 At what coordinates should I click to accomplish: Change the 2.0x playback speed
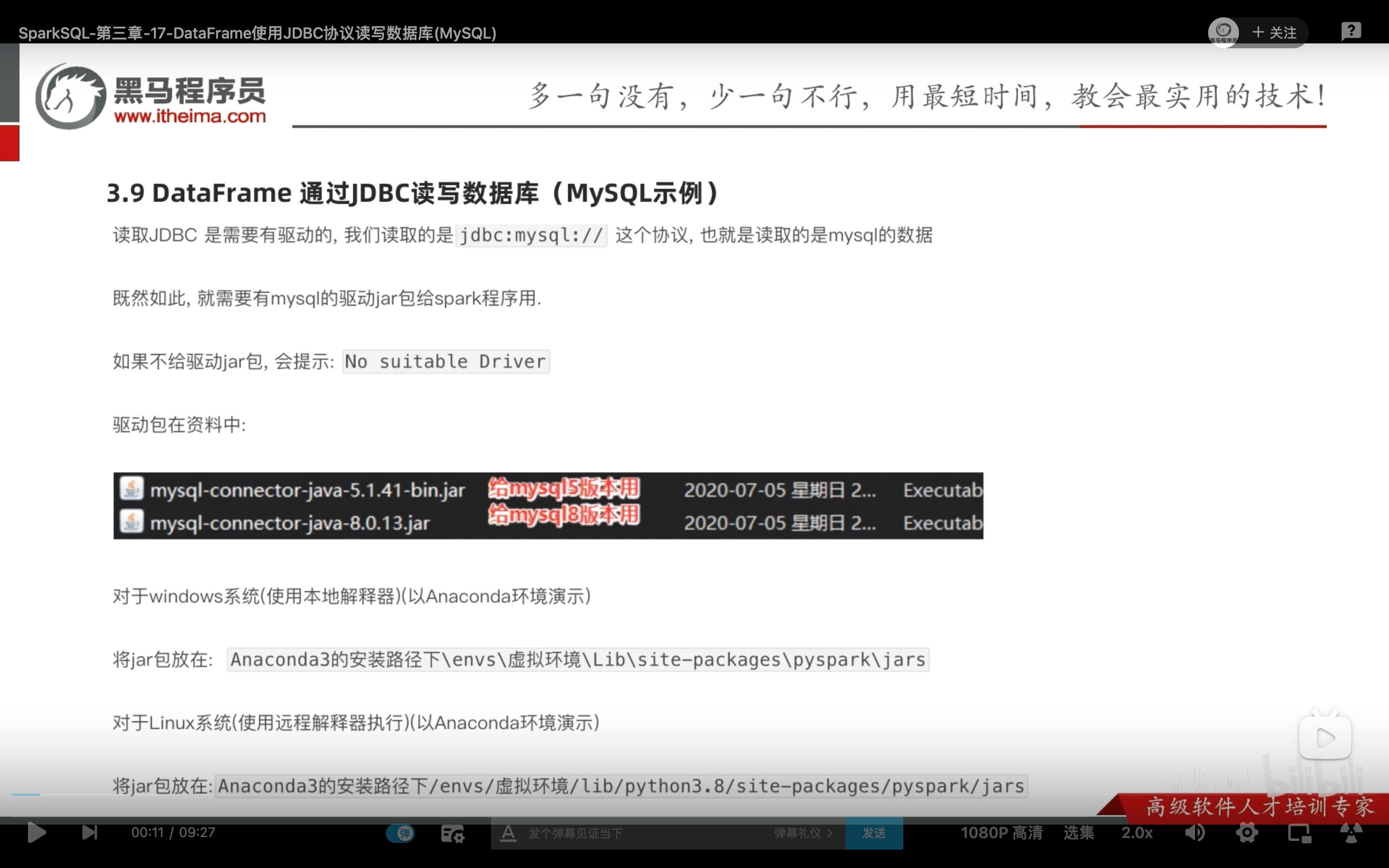point(1137,833)
